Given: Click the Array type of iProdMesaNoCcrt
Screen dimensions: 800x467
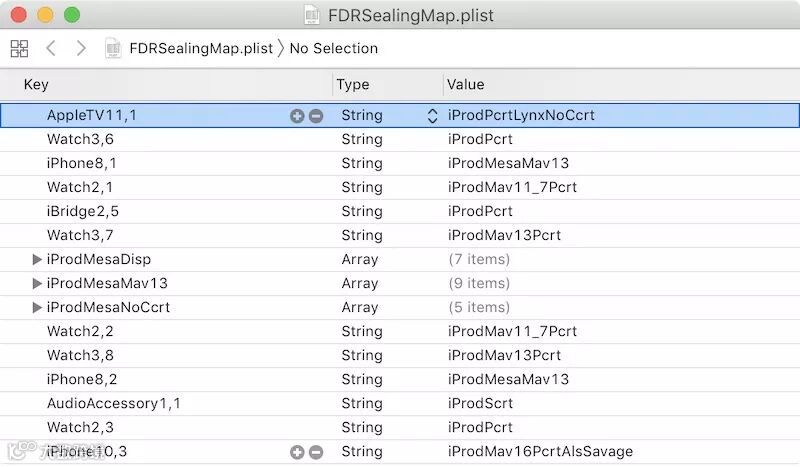Looking at the screenshot, I should pos(360,307).
